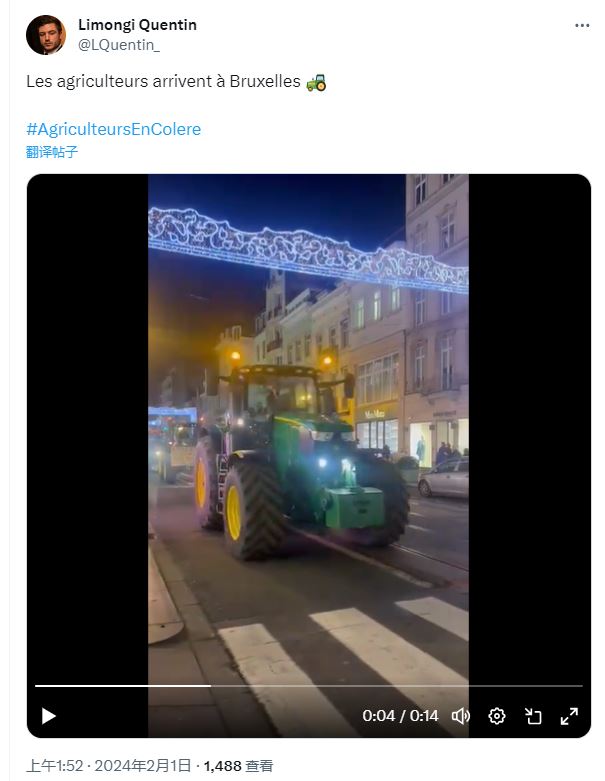The image size is (605, 781).
Task: Open Limongi Quentin's profile avatar
Action: click(x=46, y=35)
